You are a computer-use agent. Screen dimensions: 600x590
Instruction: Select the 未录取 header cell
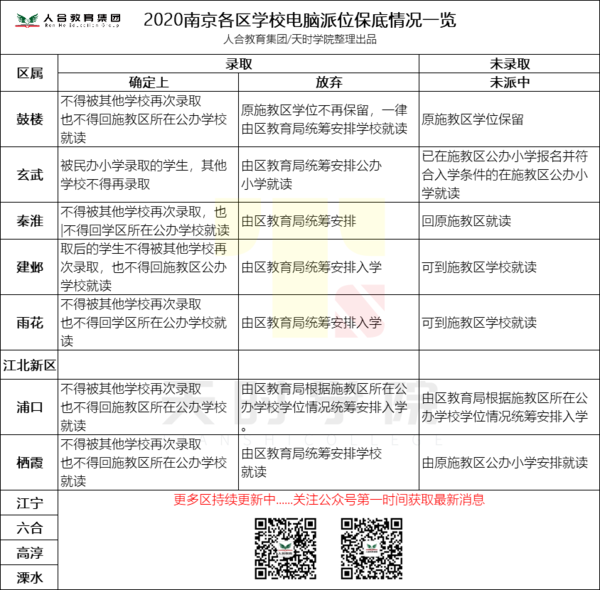[x=509, y=64]
